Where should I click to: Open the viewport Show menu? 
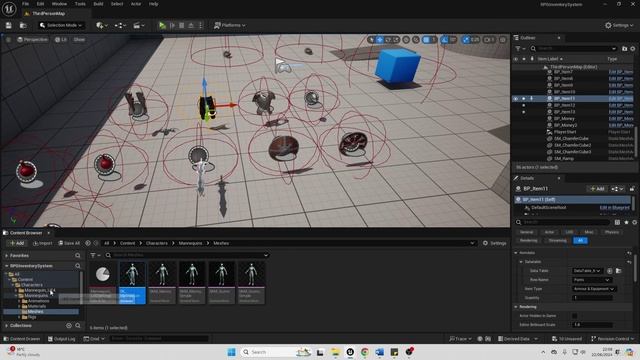[x=79, y=40]
